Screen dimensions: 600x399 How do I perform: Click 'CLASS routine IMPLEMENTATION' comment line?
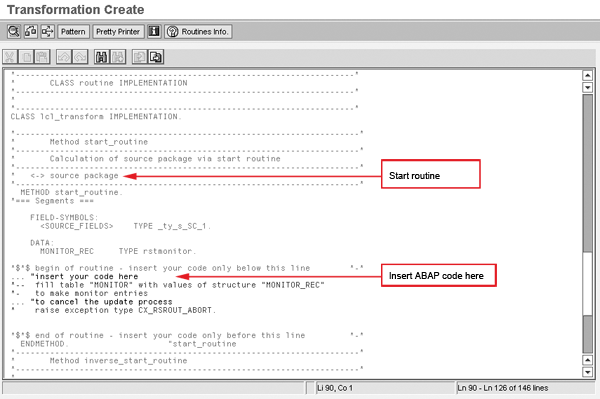(118, 83)
